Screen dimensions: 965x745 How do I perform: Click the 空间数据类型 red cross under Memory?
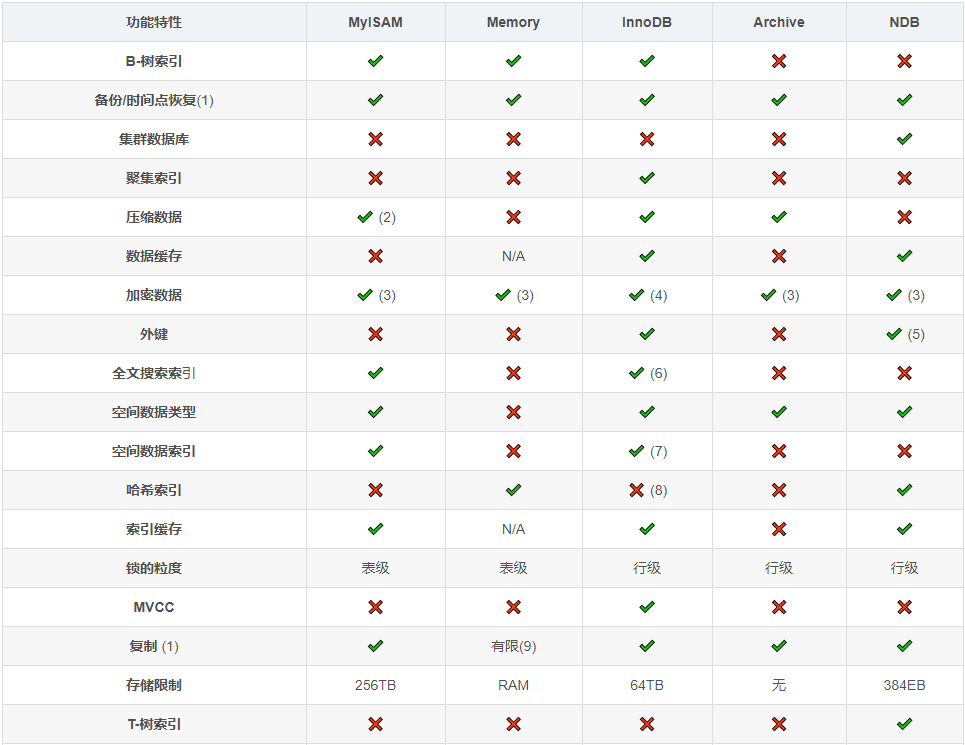(513, 412)
